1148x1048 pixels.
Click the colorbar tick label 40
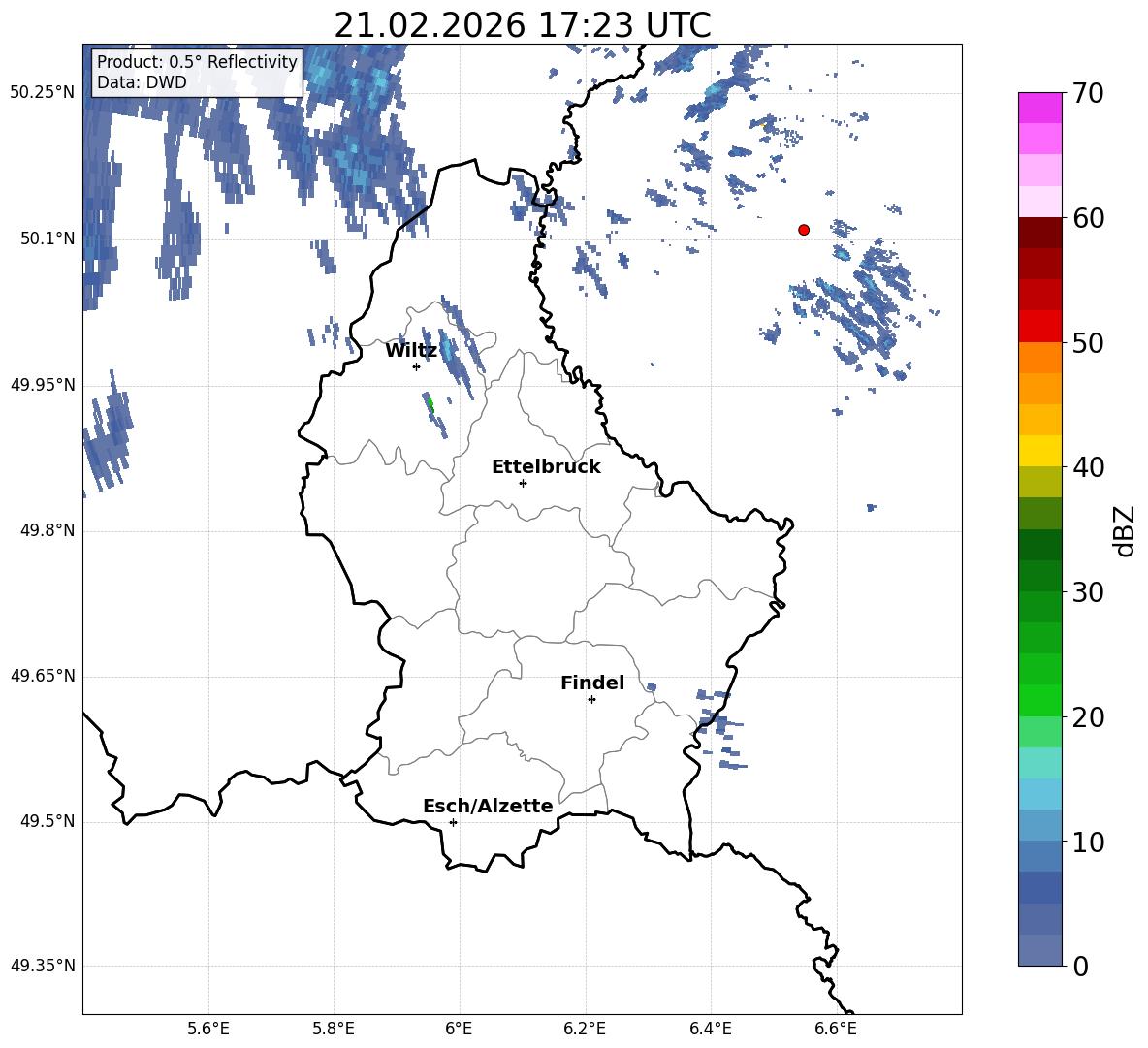[1088, 467]
